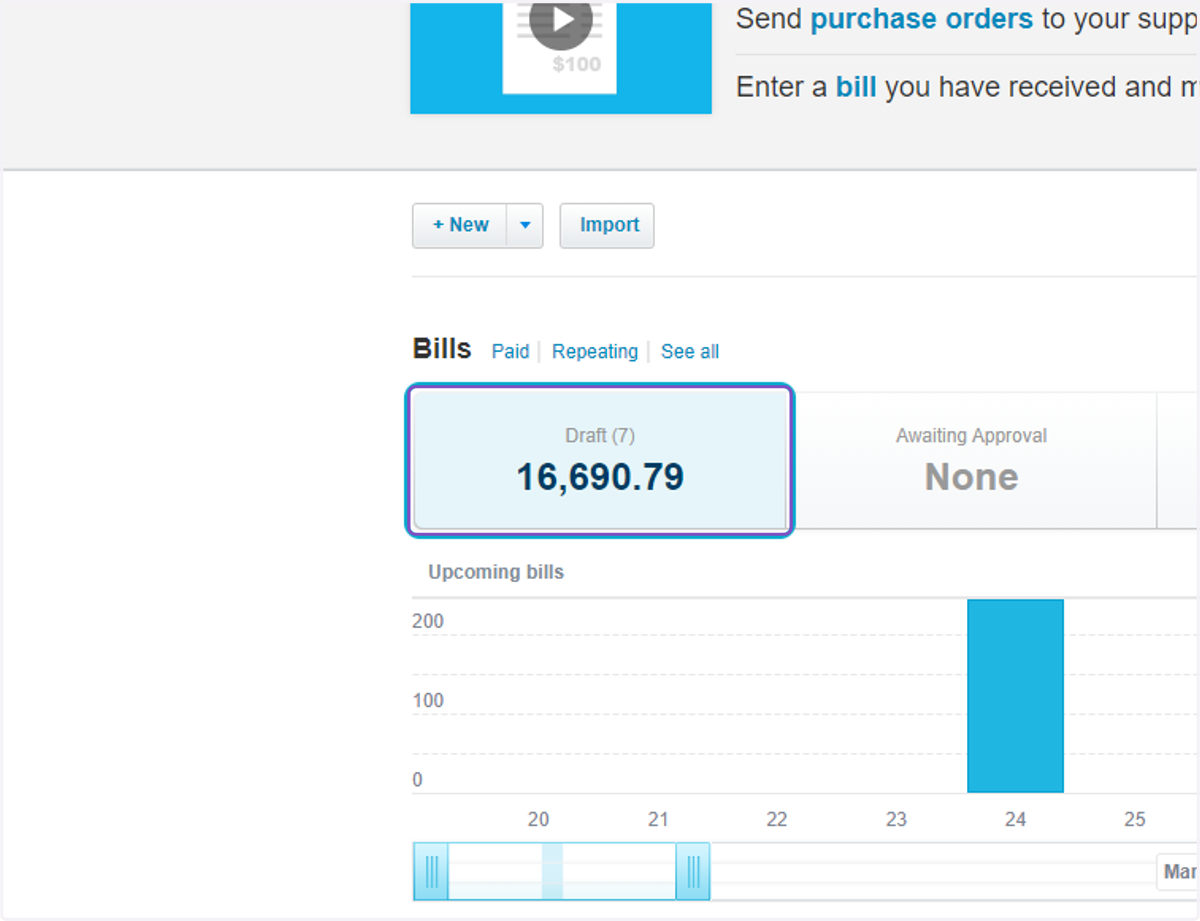The width and height of the screenshot is (1200, 921).
Task: Click the Import button
Action: tap(607, 225)
